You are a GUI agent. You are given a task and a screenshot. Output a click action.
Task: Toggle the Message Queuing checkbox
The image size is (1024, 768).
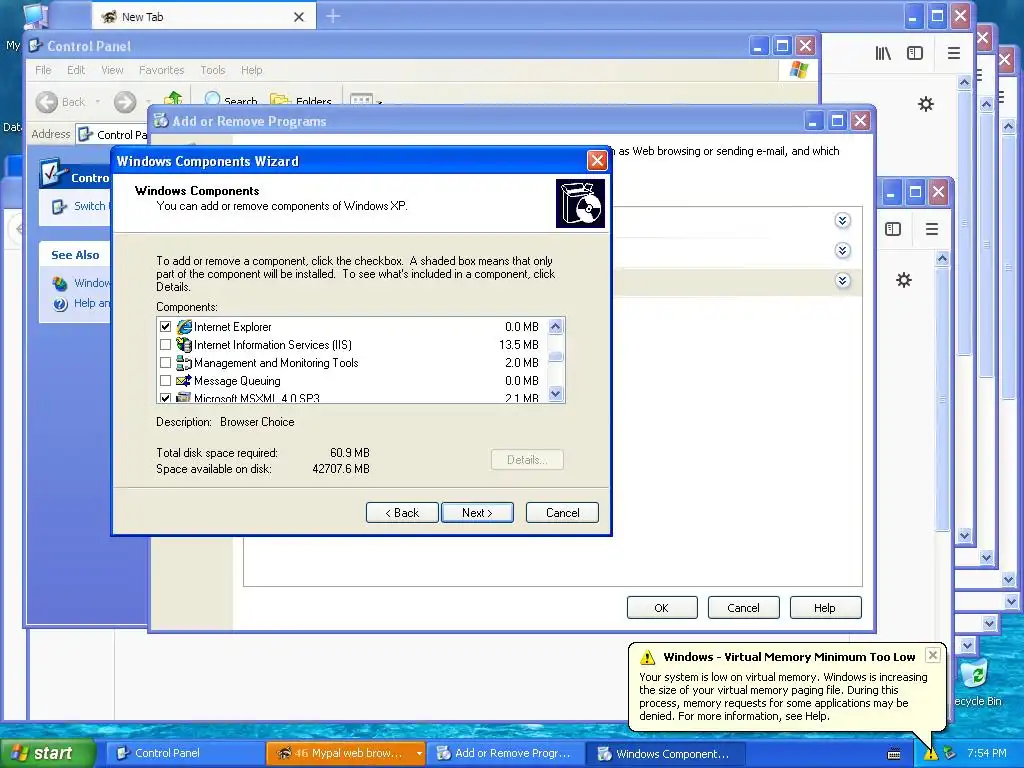(165, 381)
